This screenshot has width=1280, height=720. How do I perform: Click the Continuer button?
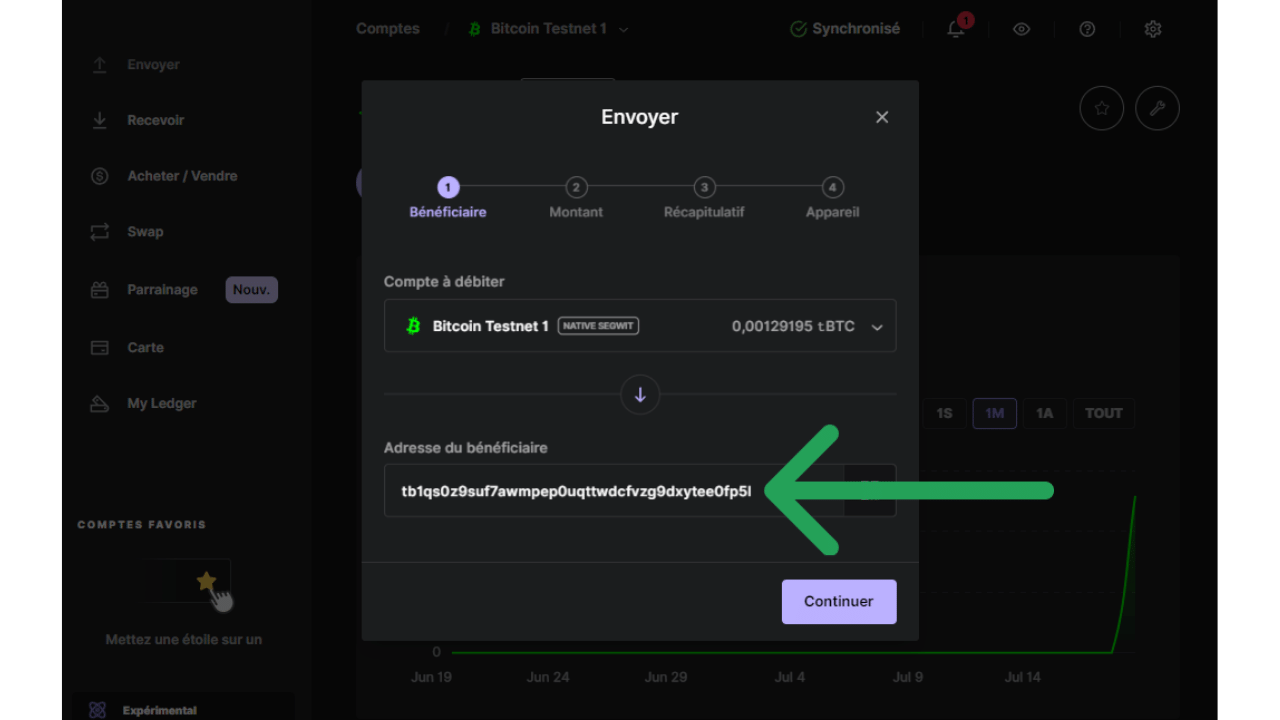coord(839,602)
